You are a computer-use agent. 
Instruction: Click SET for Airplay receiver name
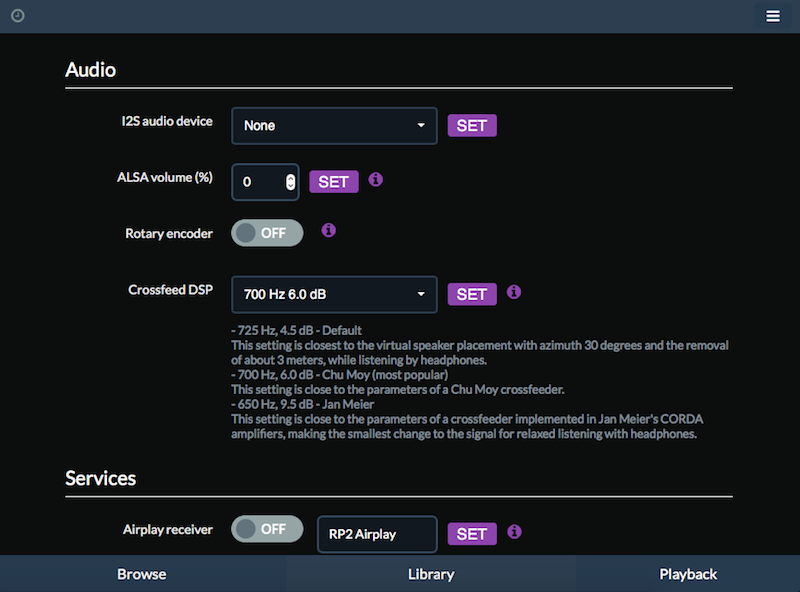(472, 534)
